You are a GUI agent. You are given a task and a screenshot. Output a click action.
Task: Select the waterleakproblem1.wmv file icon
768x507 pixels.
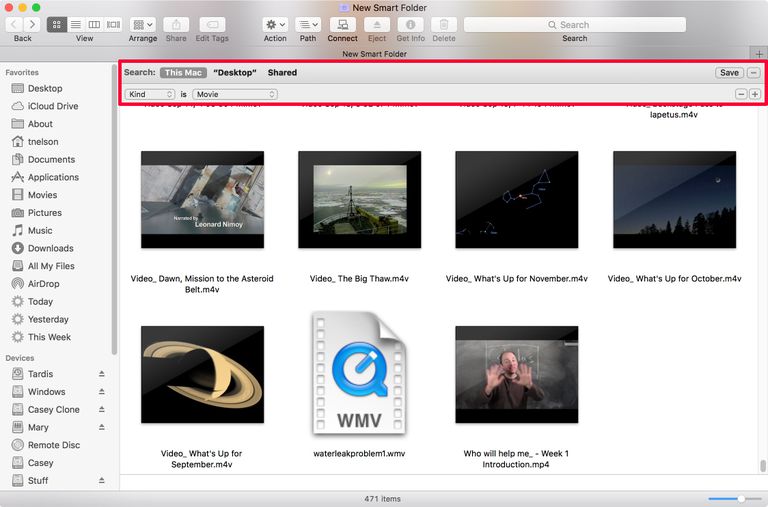click(x=360, y=373)
